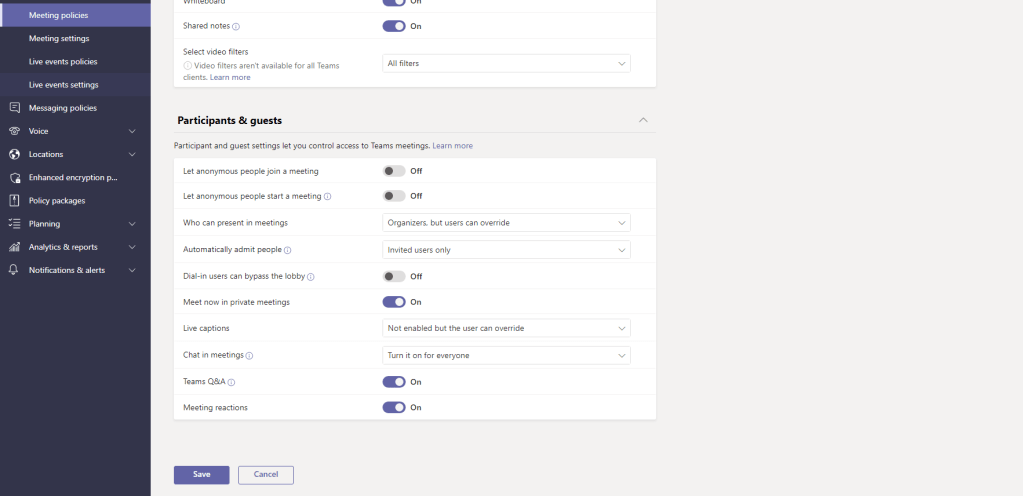Click the Locations globe icon

click(14, 154)
